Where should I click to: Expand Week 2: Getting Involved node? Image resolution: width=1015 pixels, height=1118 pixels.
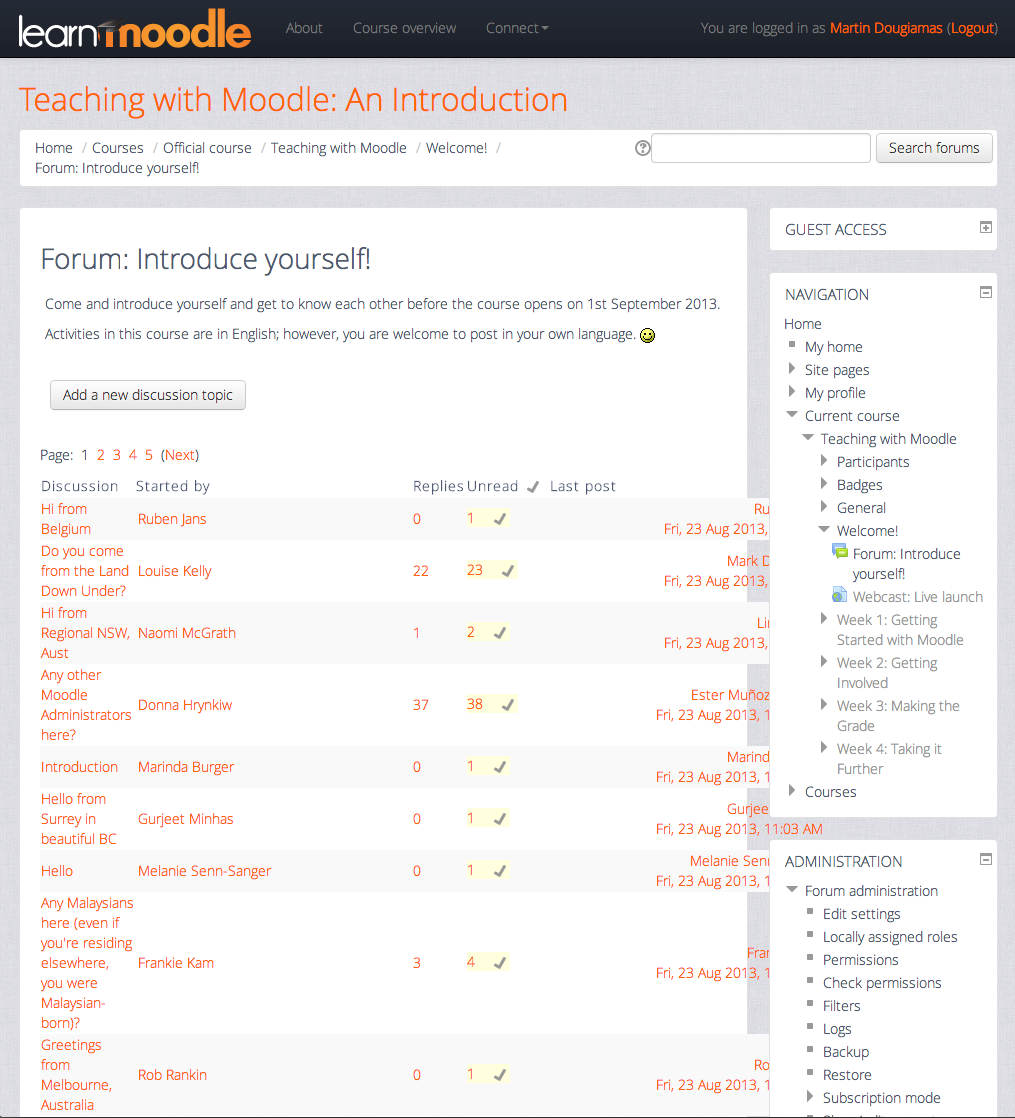[824, 661]
